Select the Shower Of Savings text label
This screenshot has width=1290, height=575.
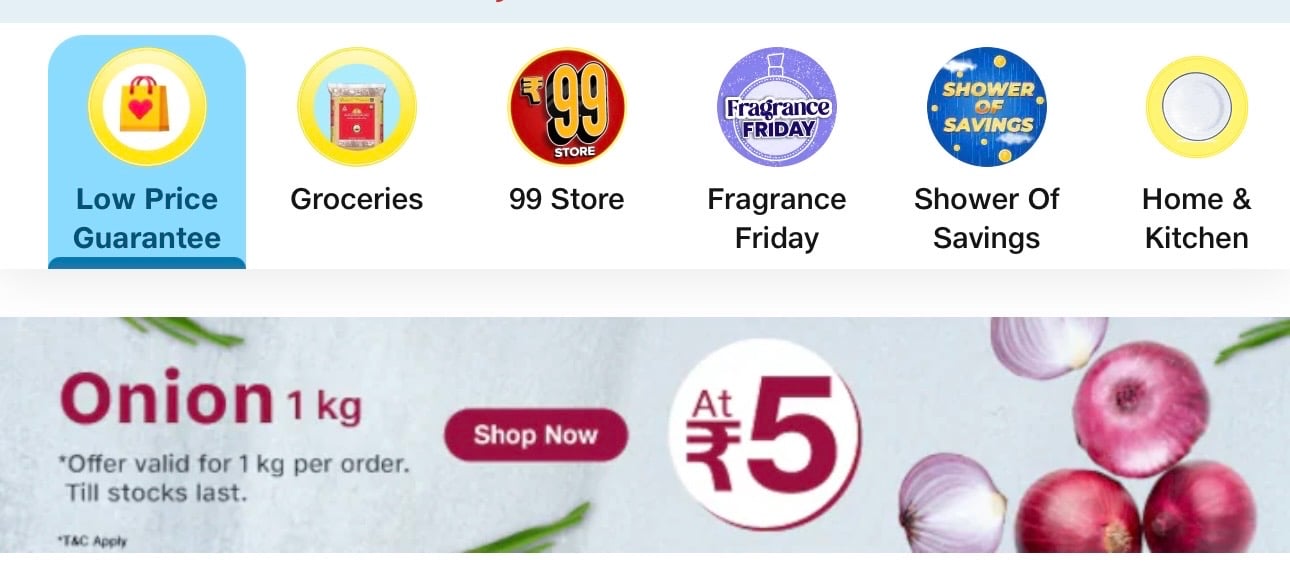pyautogui.click(x=987, y=218)
